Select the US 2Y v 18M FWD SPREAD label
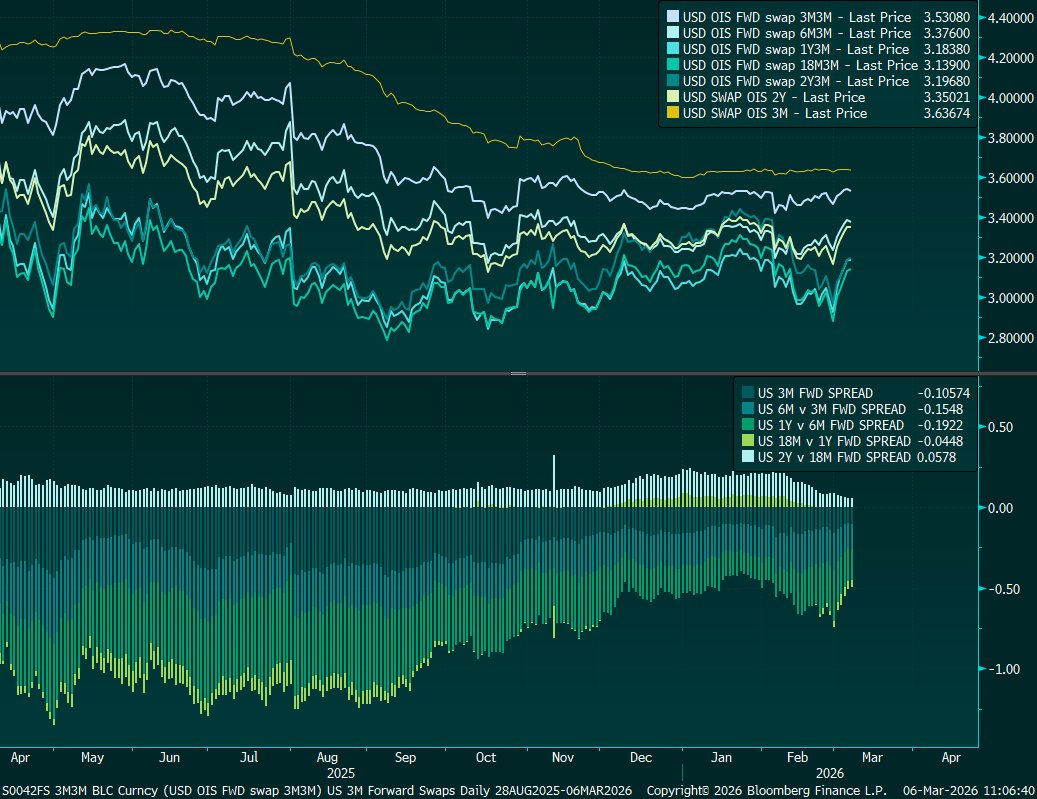The width and height of the screenshot is (1037, 799). (835, 456)
